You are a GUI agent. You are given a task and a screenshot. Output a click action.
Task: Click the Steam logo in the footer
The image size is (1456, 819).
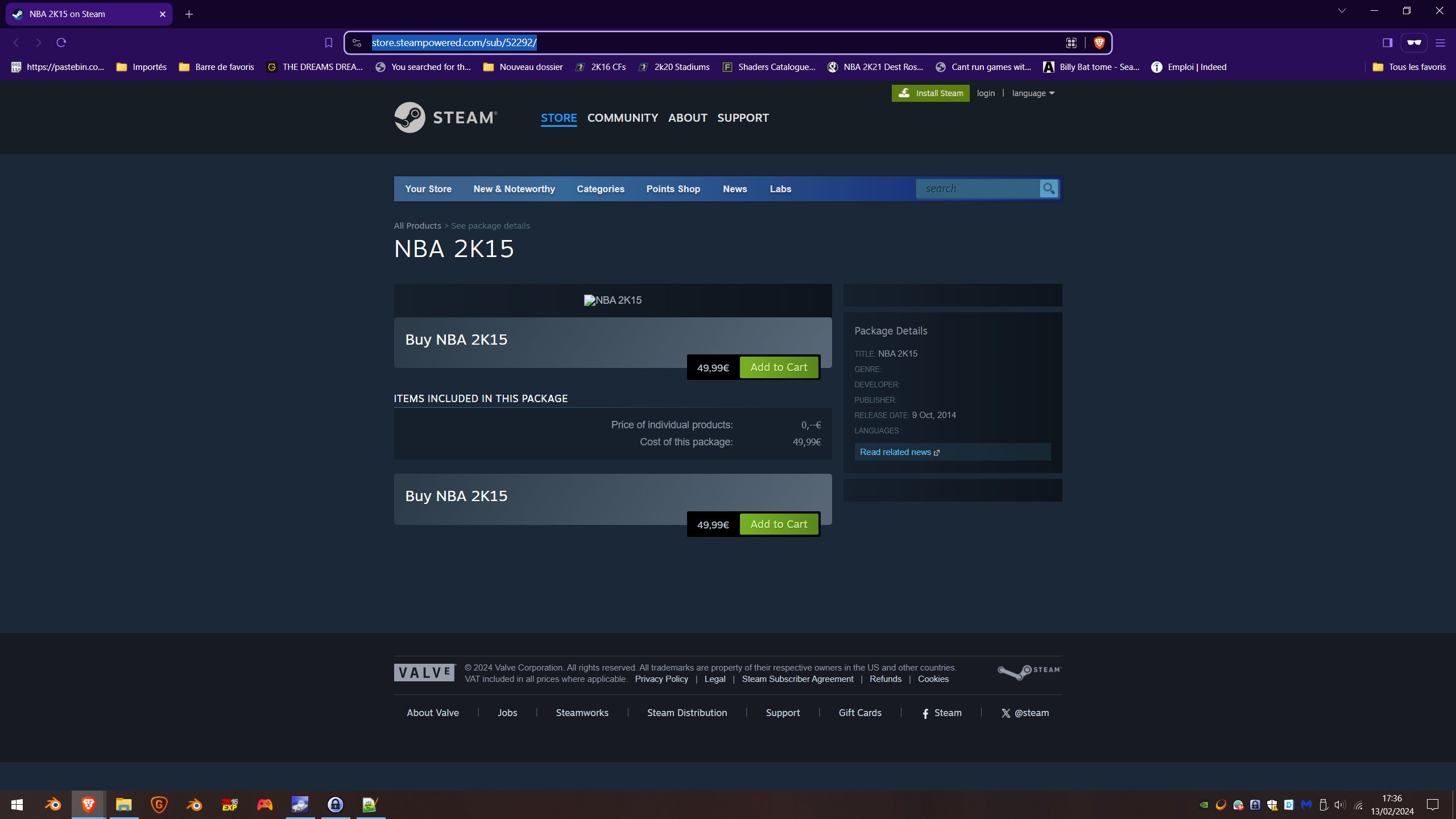tap(1029, 672)
